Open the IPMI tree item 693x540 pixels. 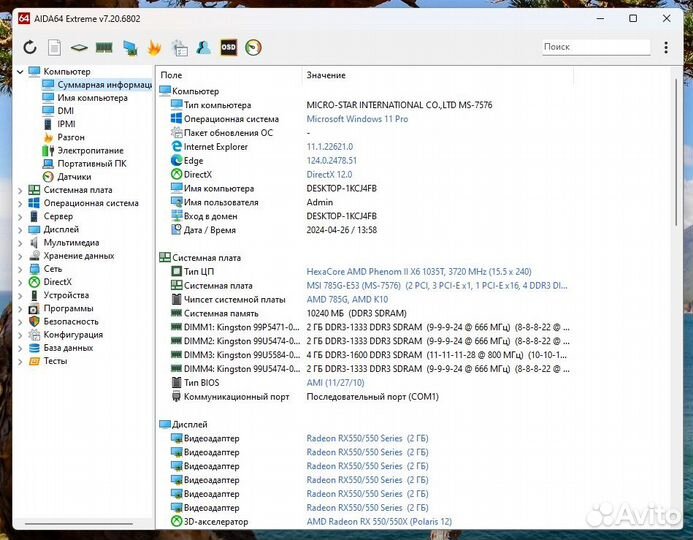pos(59,124)
